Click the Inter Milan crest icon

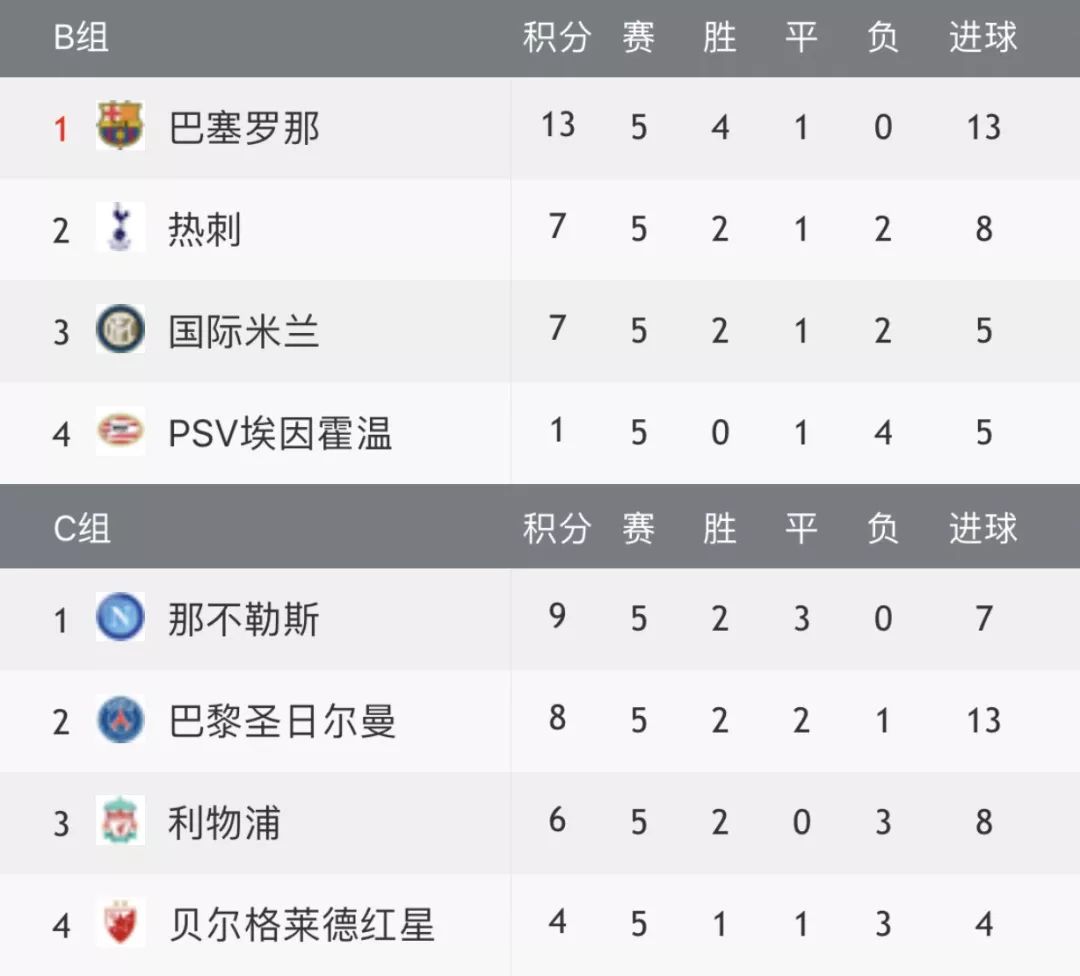point(120,330)
